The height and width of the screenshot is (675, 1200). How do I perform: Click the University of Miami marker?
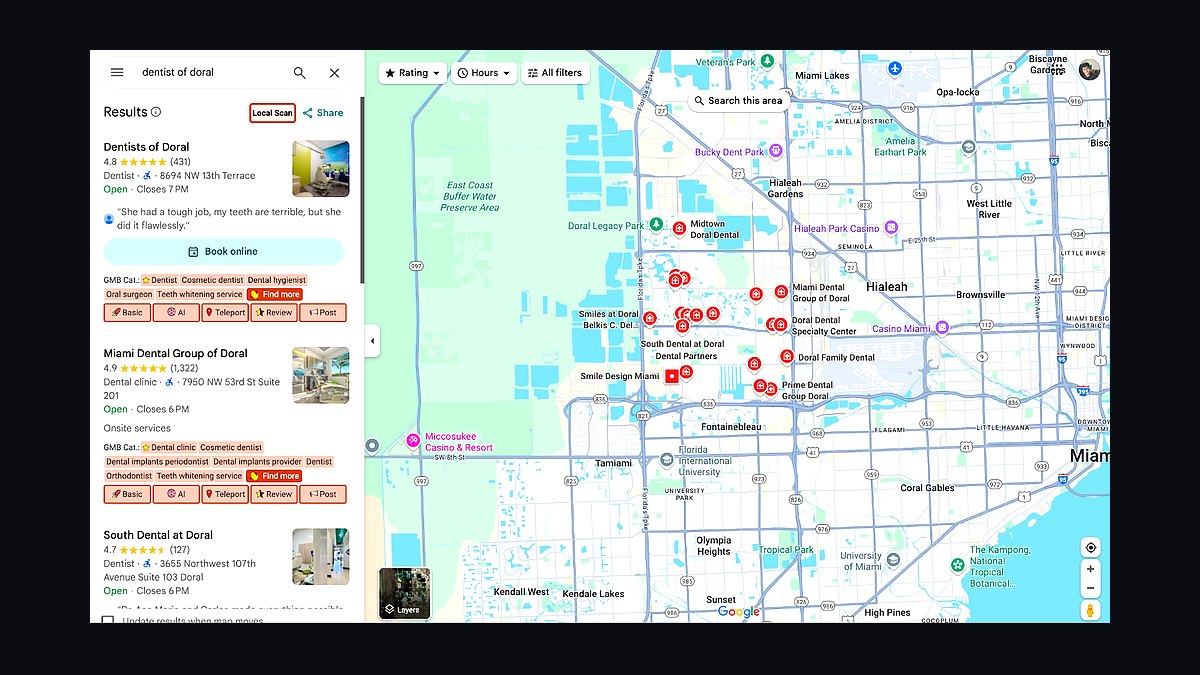click(x=895, y=561)
